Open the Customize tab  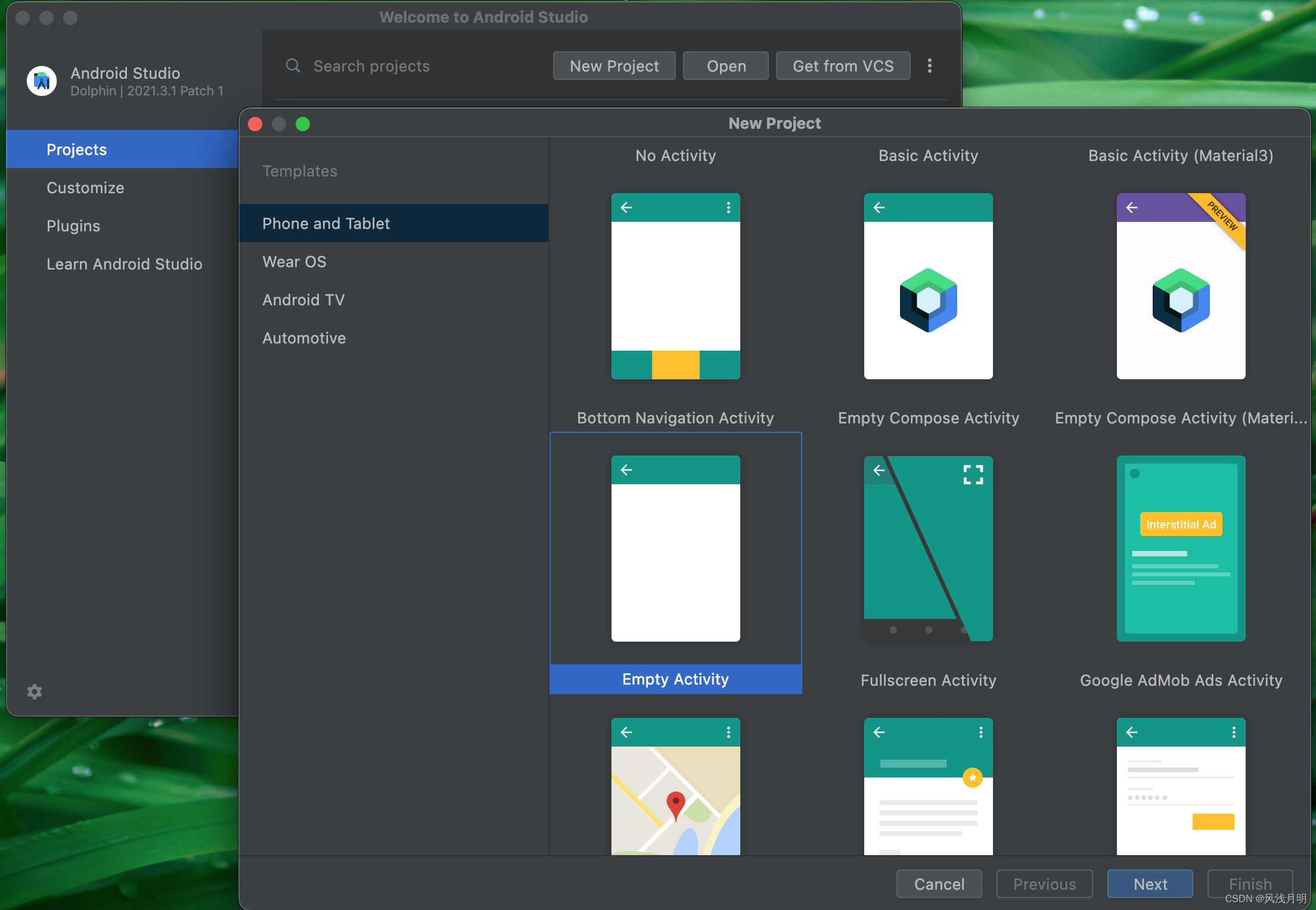tap(122, 187)
